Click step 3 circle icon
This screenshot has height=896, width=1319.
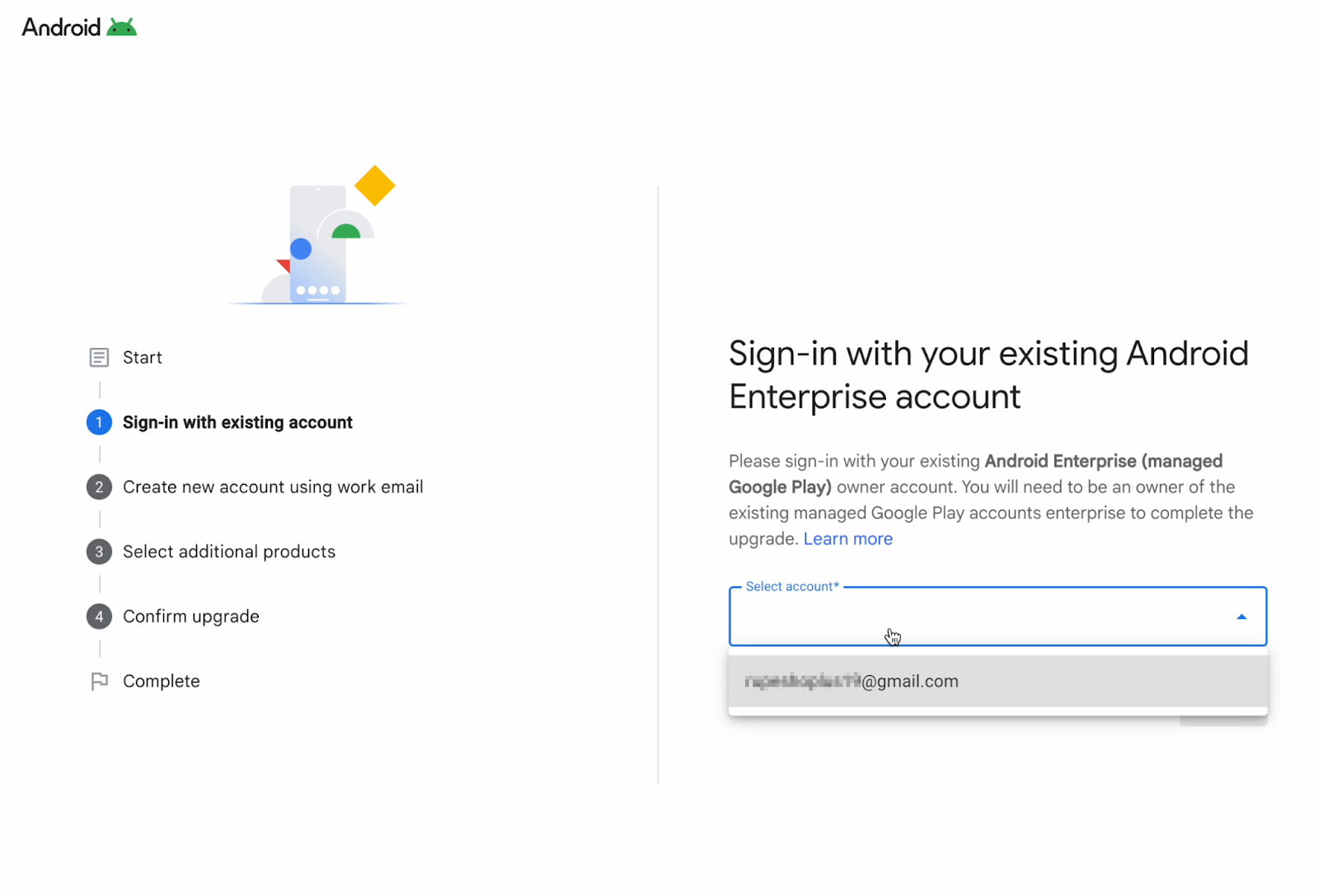coord(99,551)
